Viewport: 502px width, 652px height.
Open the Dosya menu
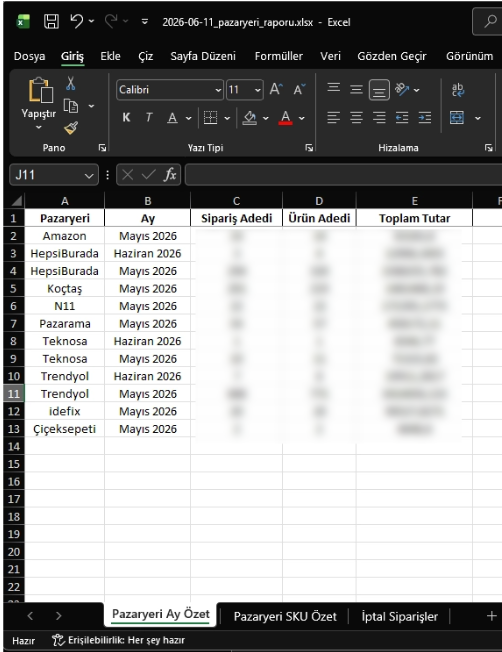coord(29,56)
